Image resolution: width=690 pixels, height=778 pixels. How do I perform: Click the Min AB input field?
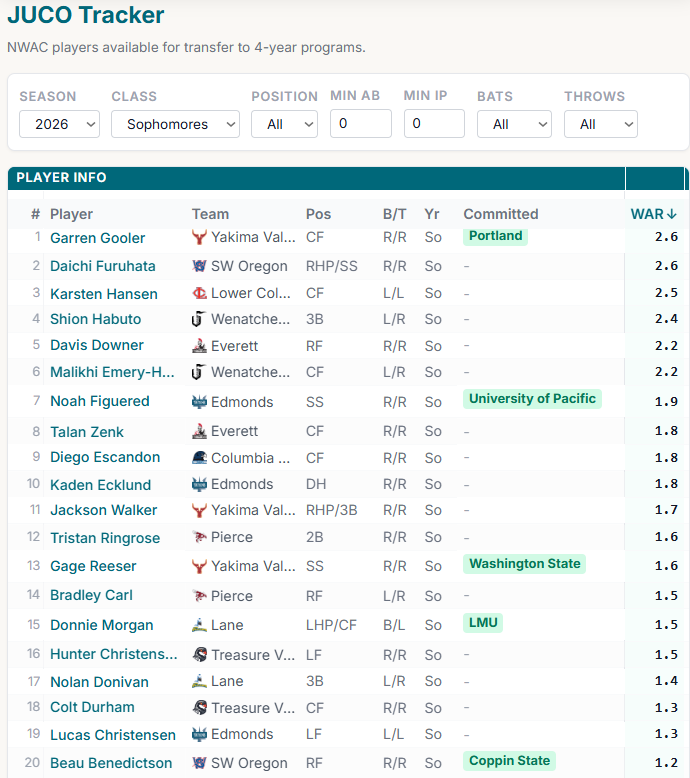[361, 124]
